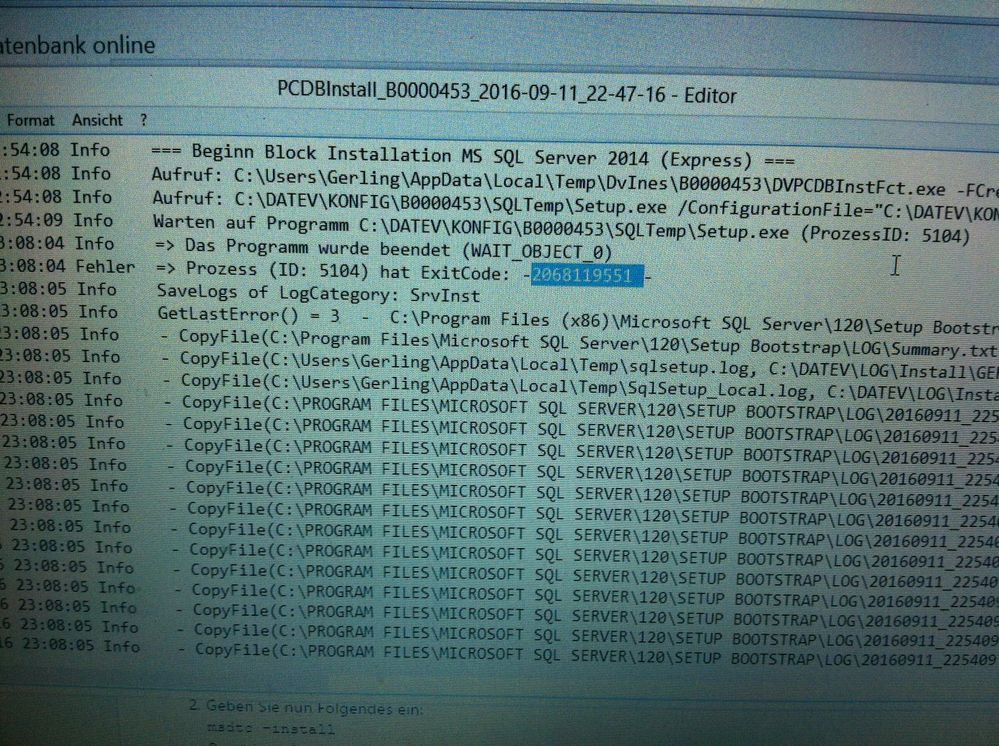Click the 'Summary.txt' file name
Viewport: 999px width, 746px height.
(944, 350)
